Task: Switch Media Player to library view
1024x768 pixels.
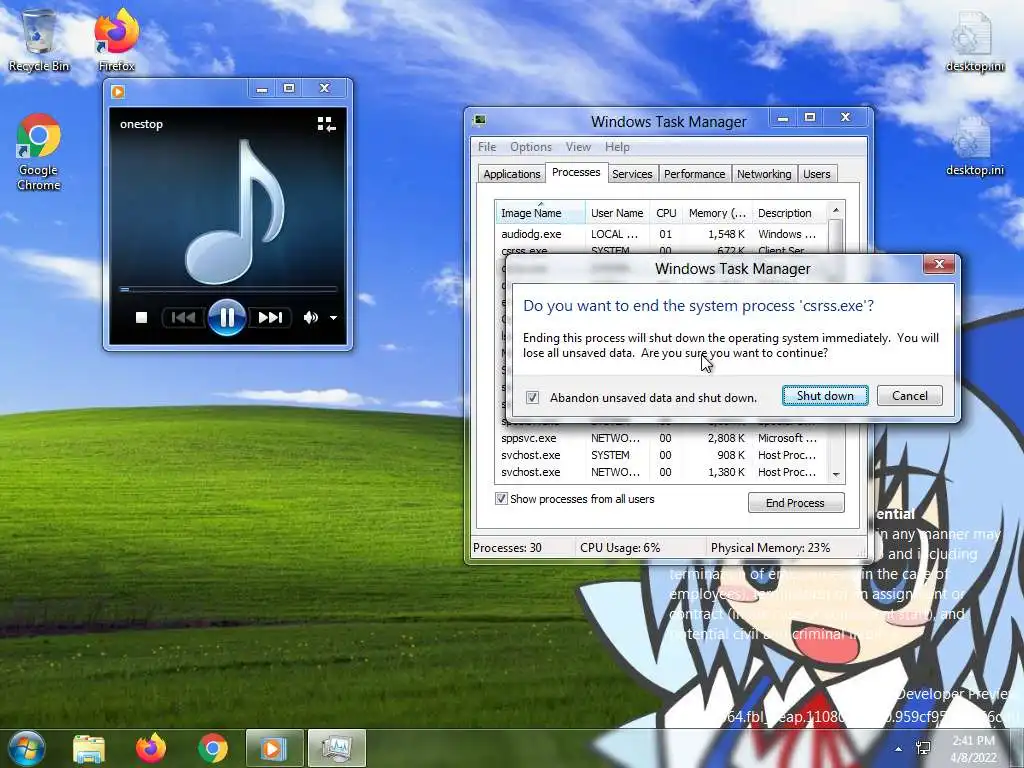Action: click(326, 124)
